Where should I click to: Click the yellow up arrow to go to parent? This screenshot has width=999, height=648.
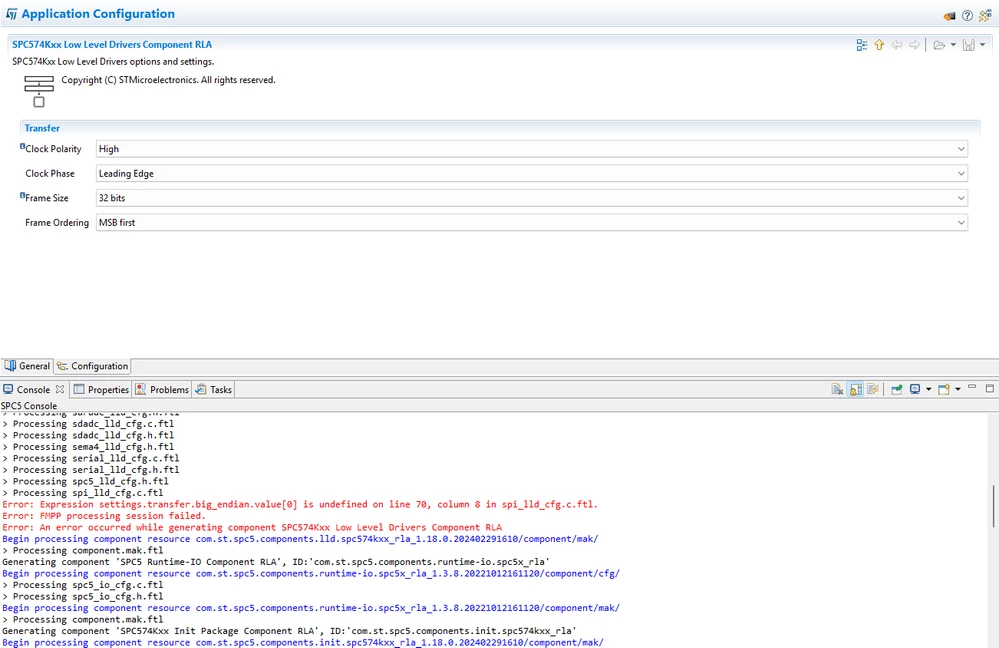click(x=879, y=45)
